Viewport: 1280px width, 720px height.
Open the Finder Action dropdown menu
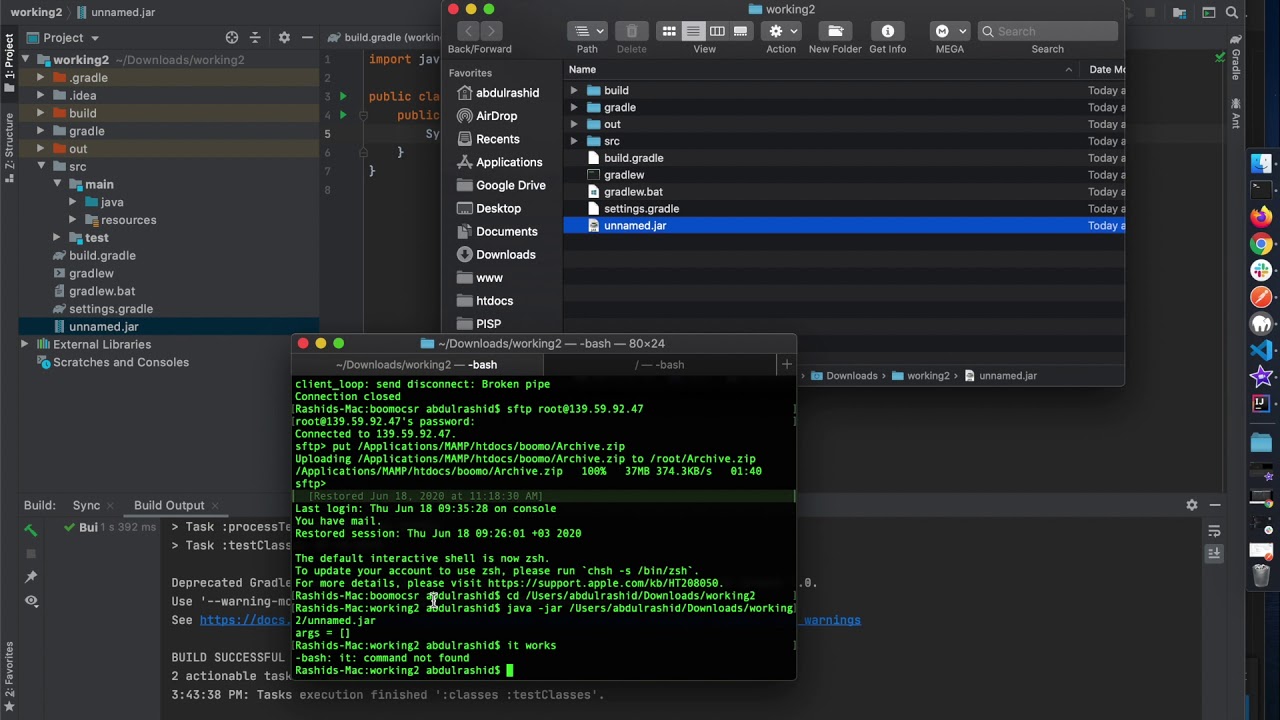click(x=781, y=32)
